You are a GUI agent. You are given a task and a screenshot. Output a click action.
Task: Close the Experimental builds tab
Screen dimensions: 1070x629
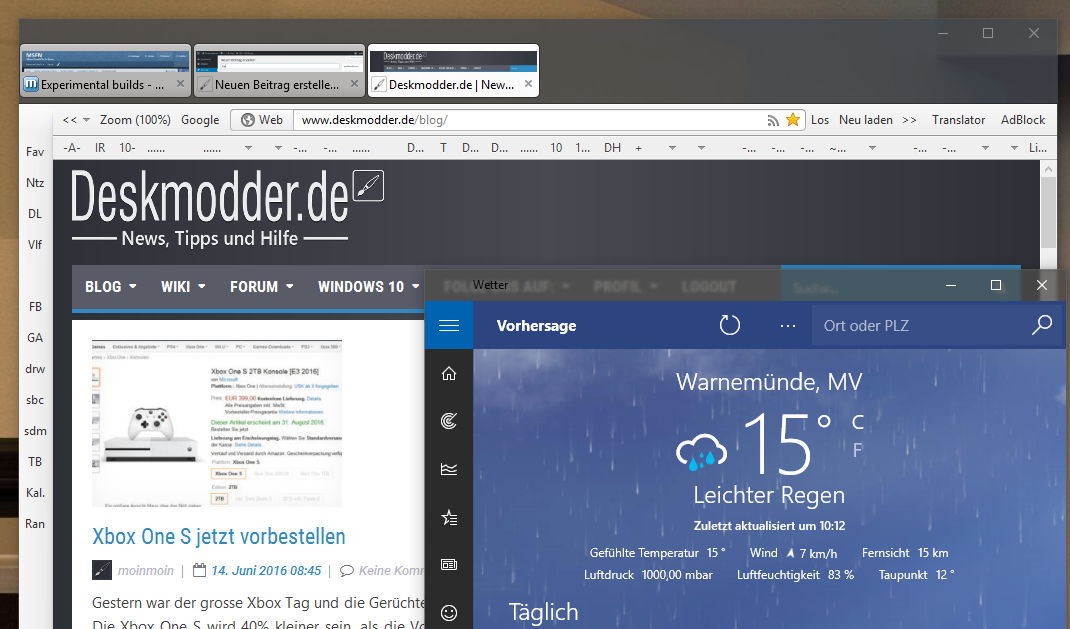(180, 83)
